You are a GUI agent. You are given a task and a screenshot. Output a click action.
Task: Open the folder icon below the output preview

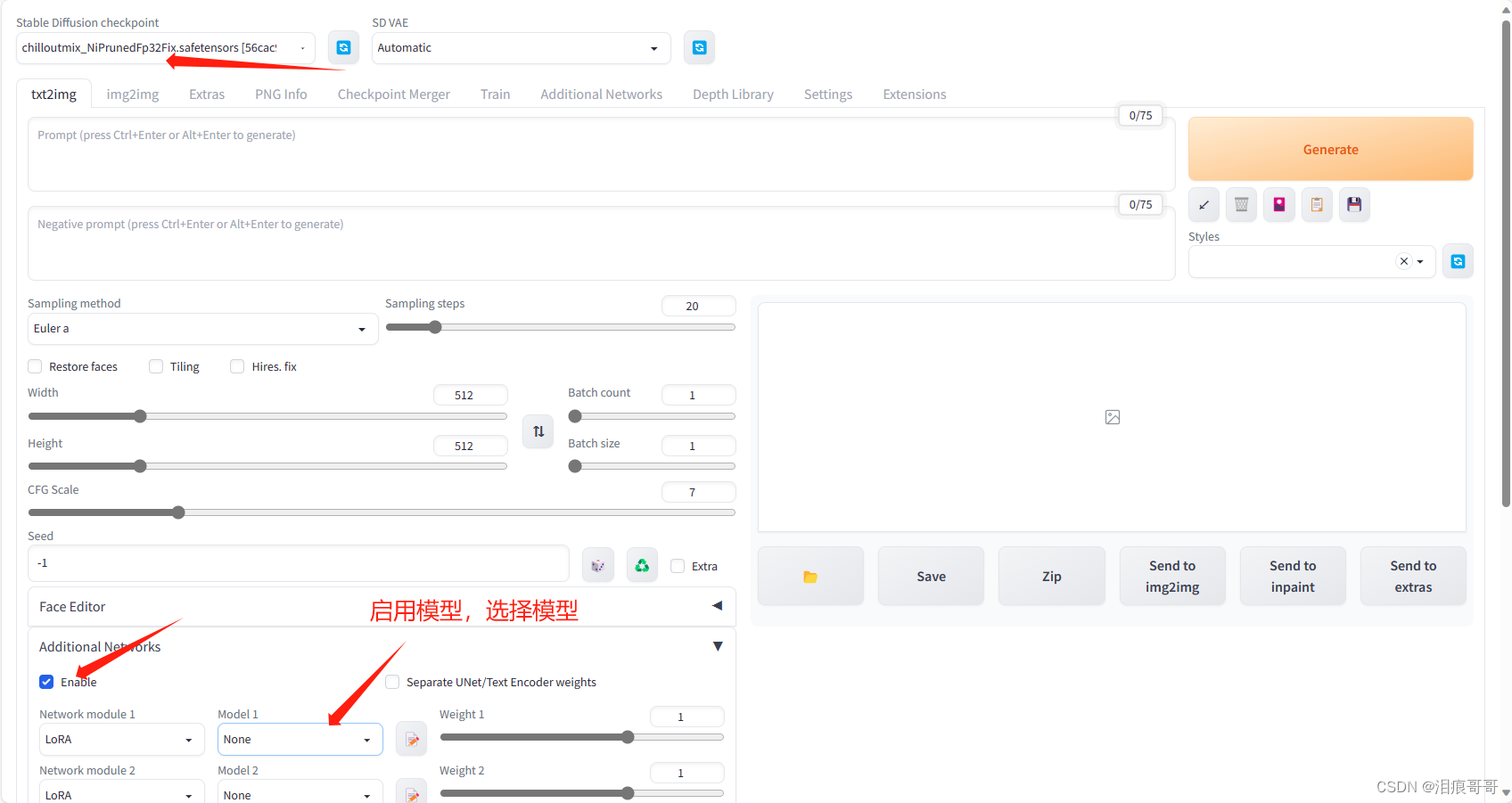tap(809, 576)
